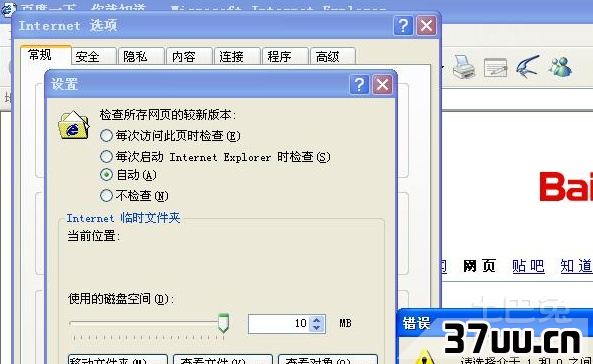Decrease disk space with the down arrow

(x=317, y=328)
